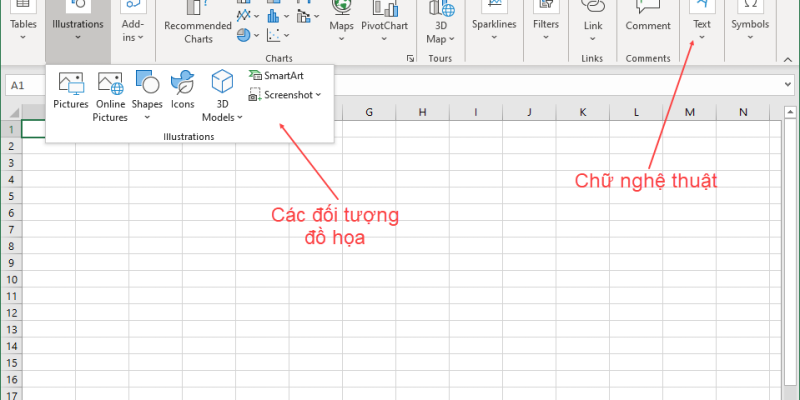Insert Pictures from the Illustrations panel
The image size is (800, 400).
[71, 91]
